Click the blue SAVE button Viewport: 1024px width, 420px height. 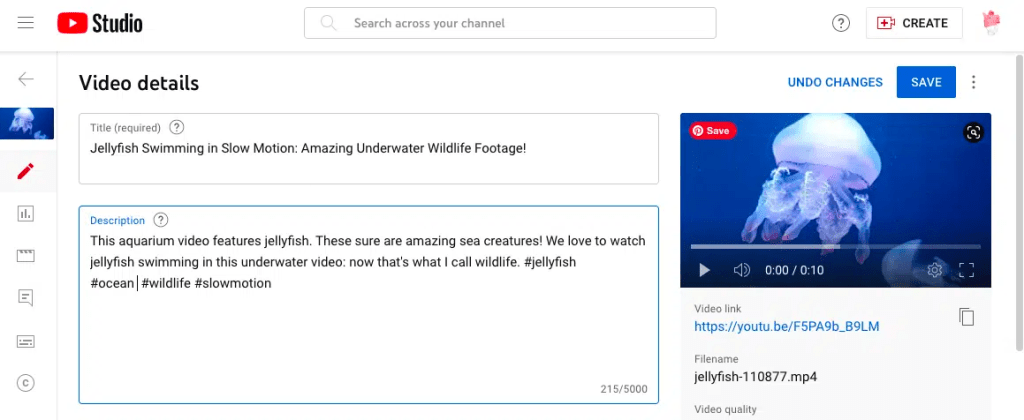926,82
